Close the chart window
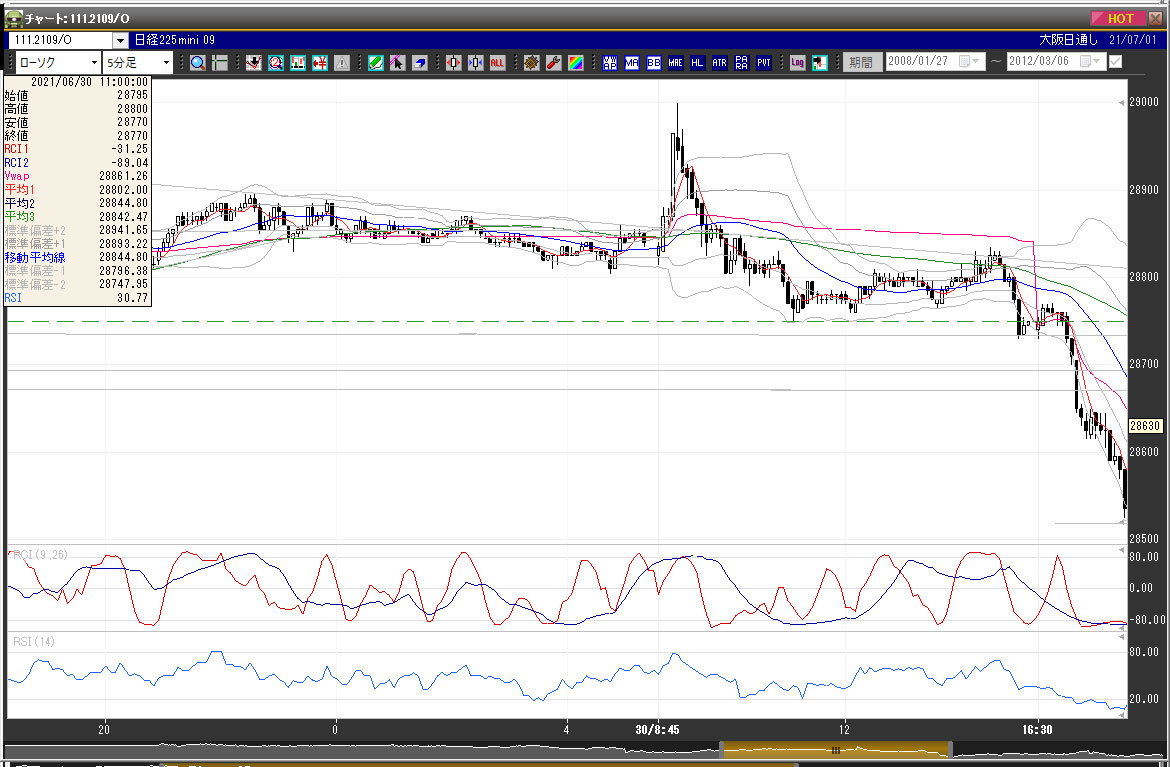Screen dimensions: 1170x767 pyautogui.click(x=1155, y=19)
